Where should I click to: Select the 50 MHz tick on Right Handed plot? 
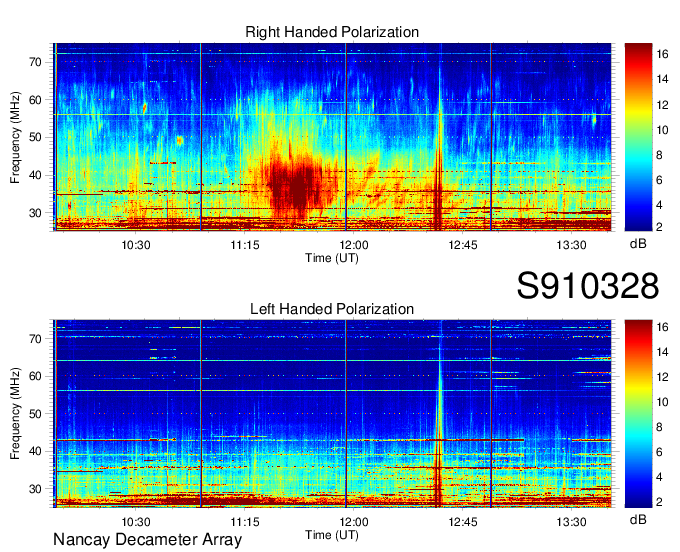click(36, 138)
